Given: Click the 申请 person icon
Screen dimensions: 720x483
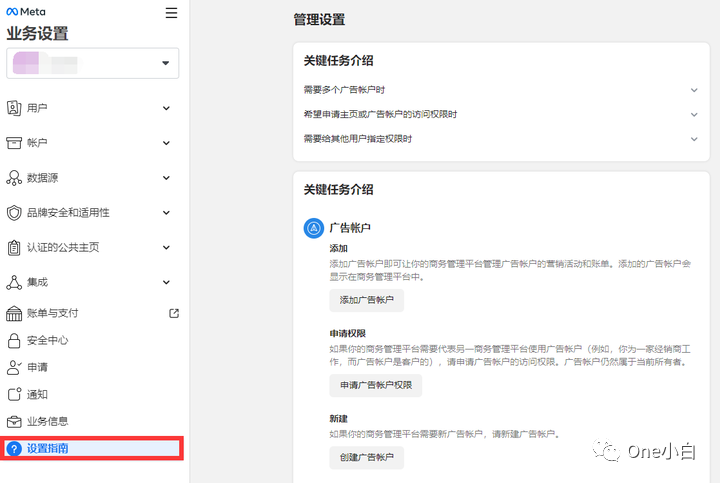Looking at the screenshot, I should (14, 367).
